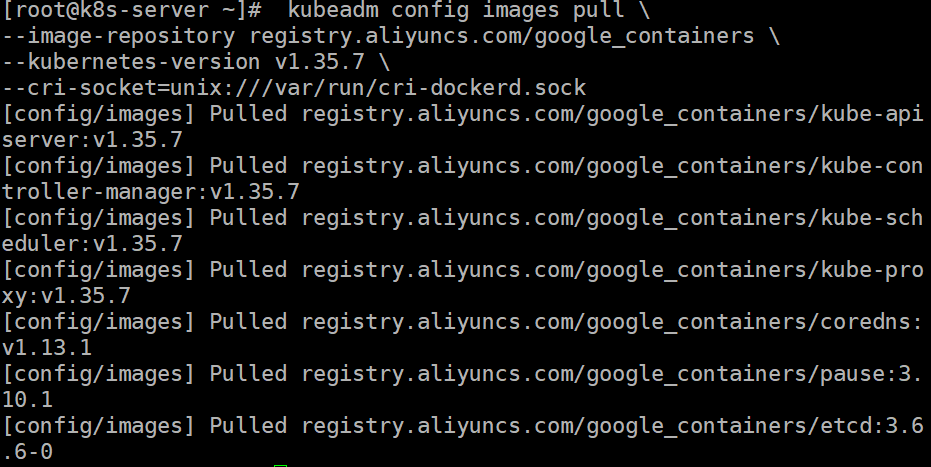Click the word pull in the command

point(598,10)
